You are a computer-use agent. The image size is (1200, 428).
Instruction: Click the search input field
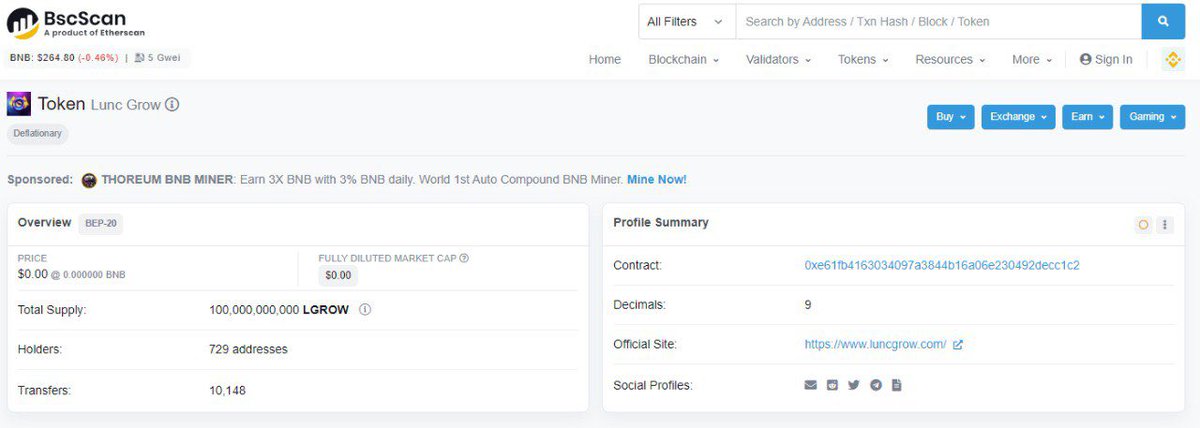tap(939, 21)
